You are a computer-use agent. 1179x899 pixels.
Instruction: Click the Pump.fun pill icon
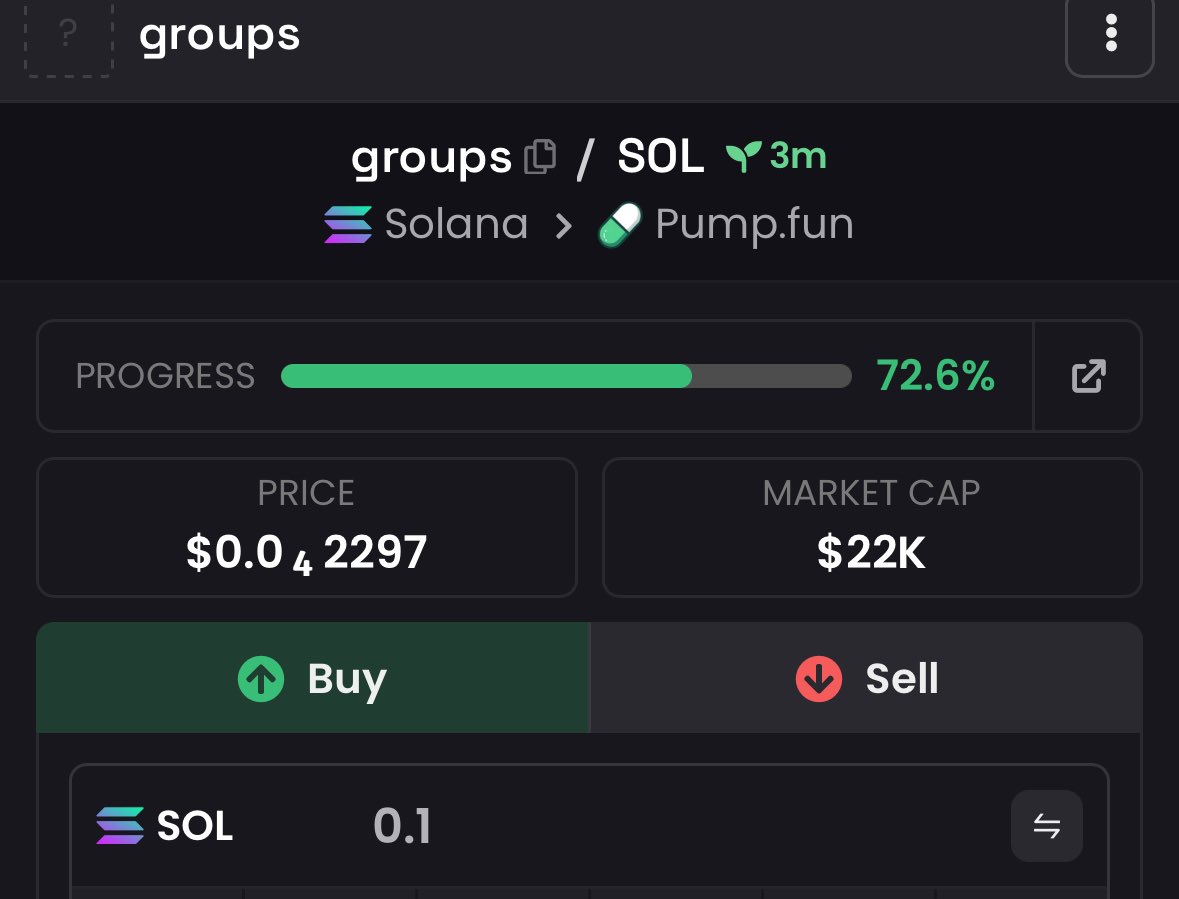click(620, 225)
